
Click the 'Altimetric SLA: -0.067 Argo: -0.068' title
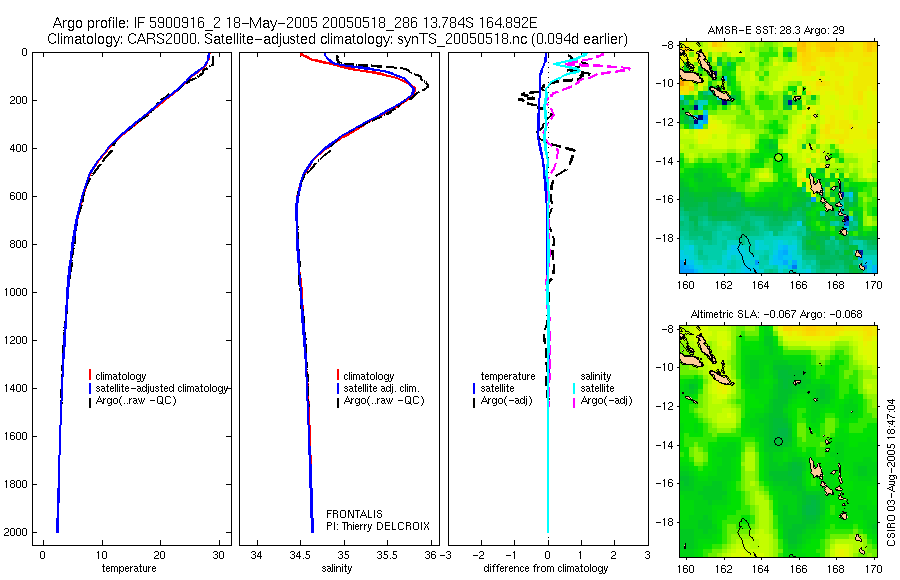[x=776, y=314]
